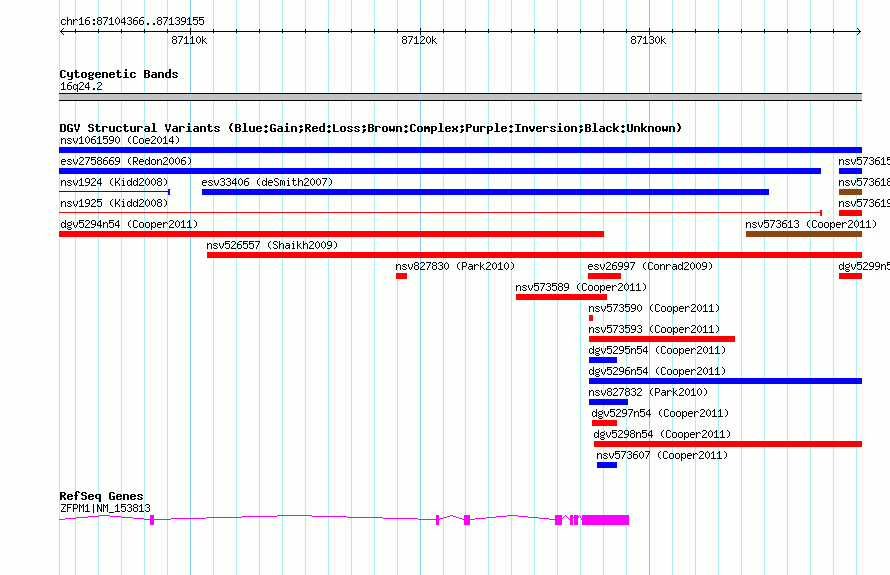The height and width of the screenshot is (575, 890).
Task: Open the nsv827832 (Park2010) label
Action: (648, 392)
